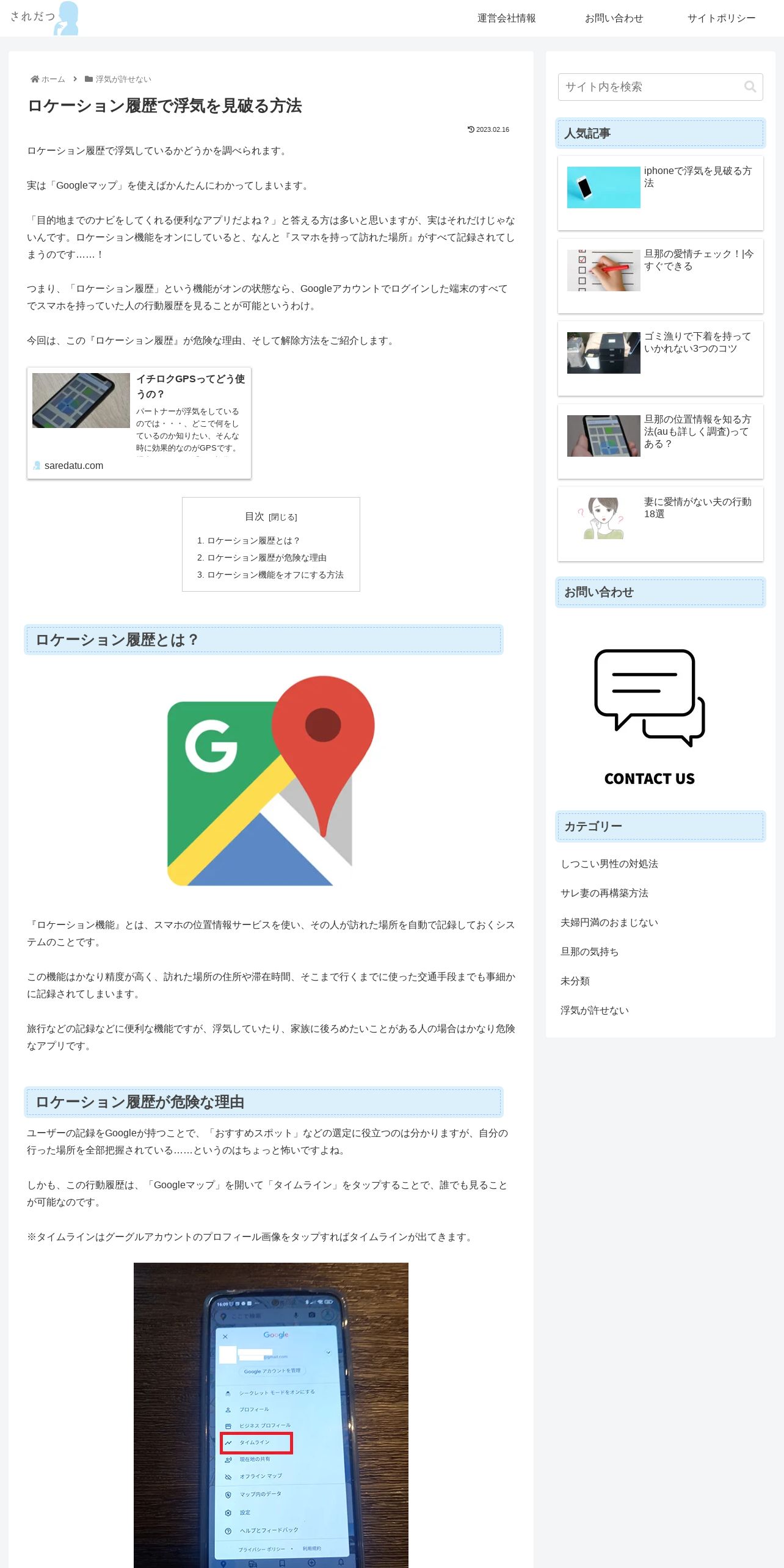This screenshot has height=1568, width=784.
Task: Click the saredatu.com text in the blog card
Action: 74,465
